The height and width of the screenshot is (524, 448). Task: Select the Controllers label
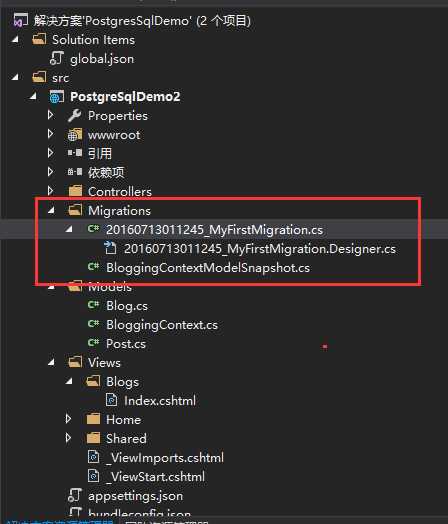coord(120,191)
